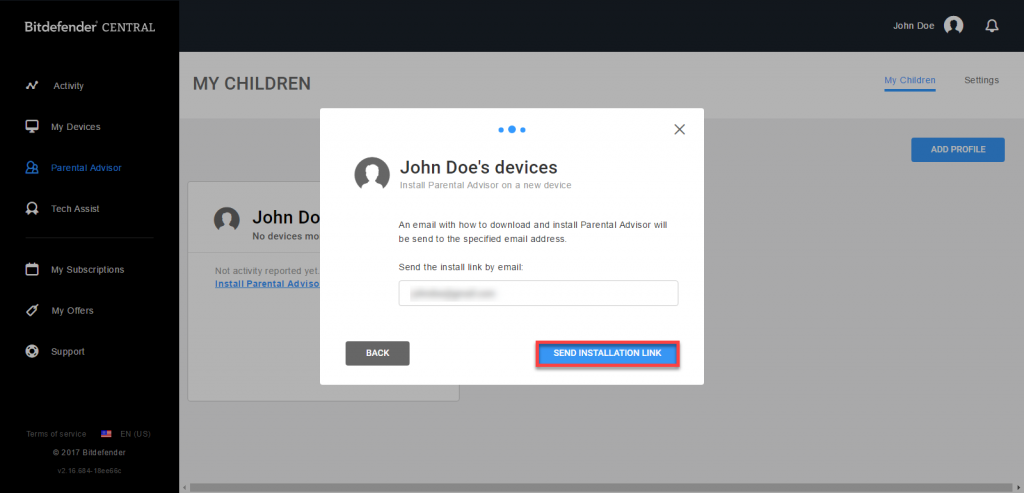The image size is (1024, 493).
Task: Click the version number text in sidebar
Action: click(x=89, y=470)
